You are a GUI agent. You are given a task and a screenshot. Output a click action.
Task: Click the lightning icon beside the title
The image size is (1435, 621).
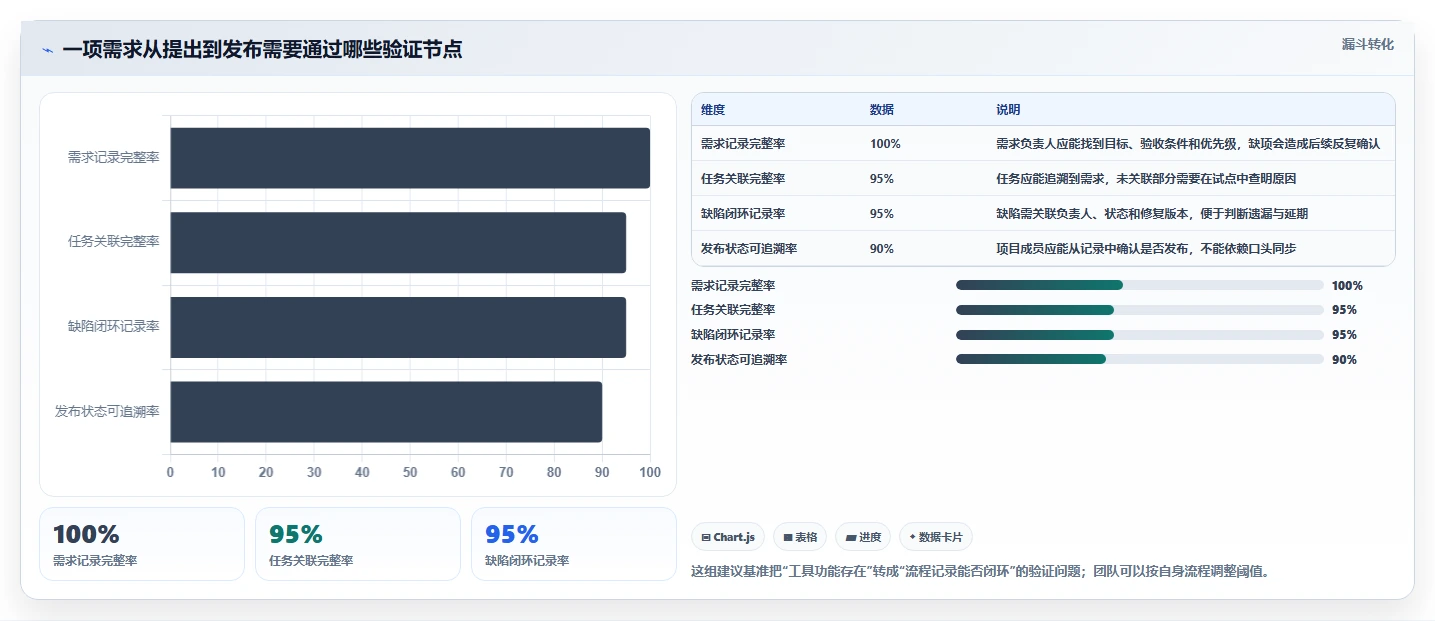point(47,50)
